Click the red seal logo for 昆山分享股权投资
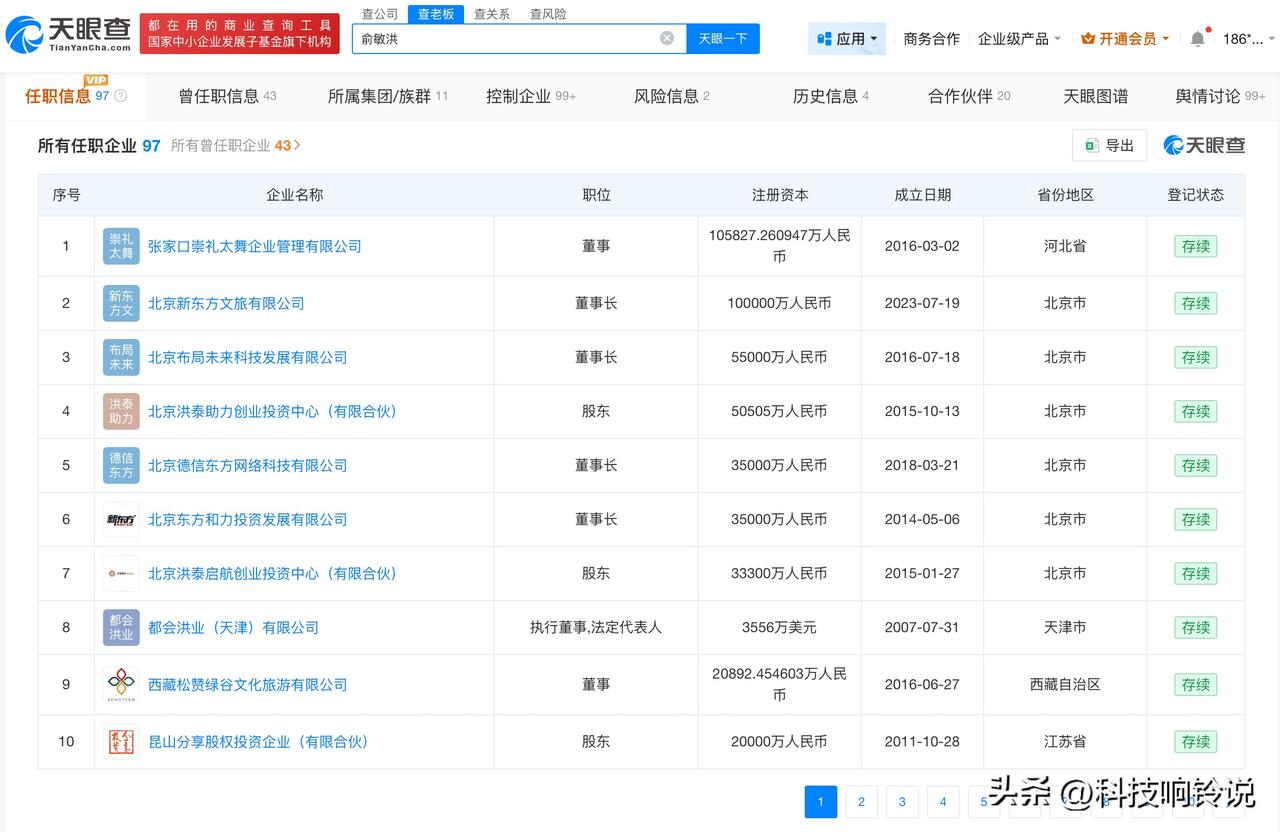The image size is (1280, 832). pos(121,742)
